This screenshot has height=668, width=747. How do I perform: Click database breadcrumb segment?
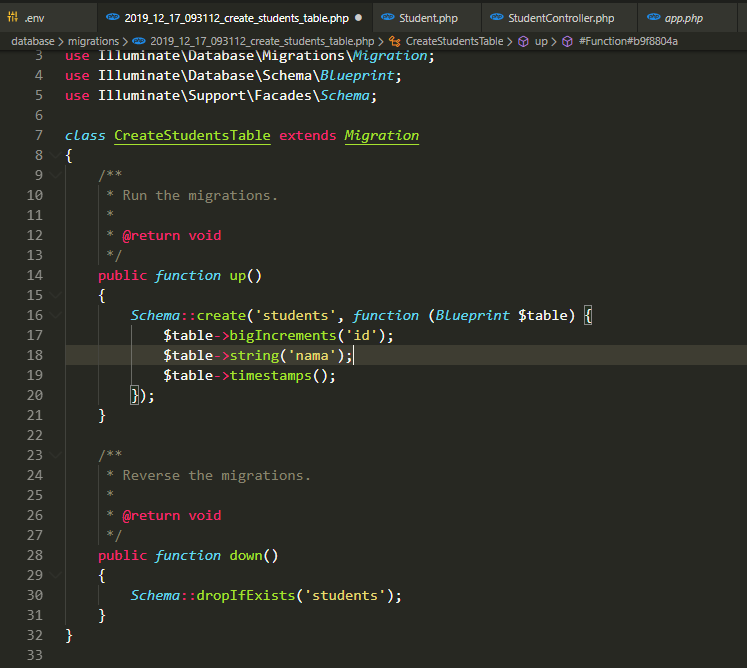pyautogui.click(x=33, y=41)
